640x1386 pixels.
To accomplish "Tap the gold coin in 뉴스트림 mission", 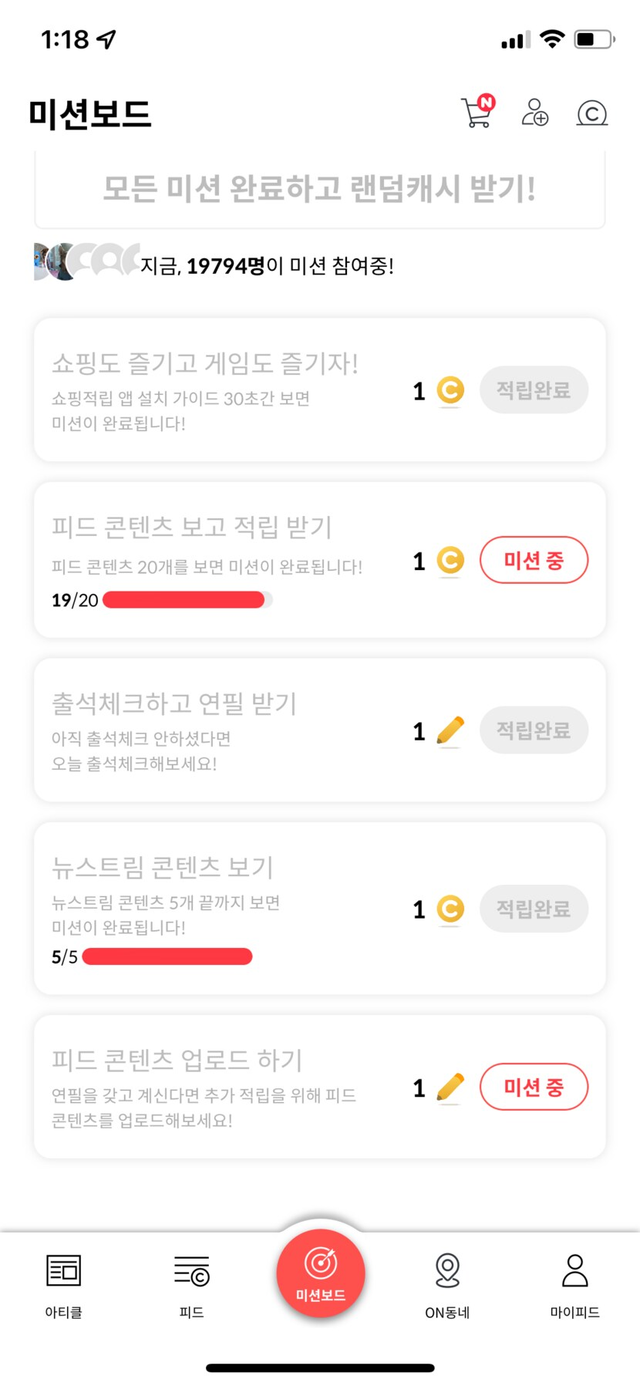I will click(450, 909).
